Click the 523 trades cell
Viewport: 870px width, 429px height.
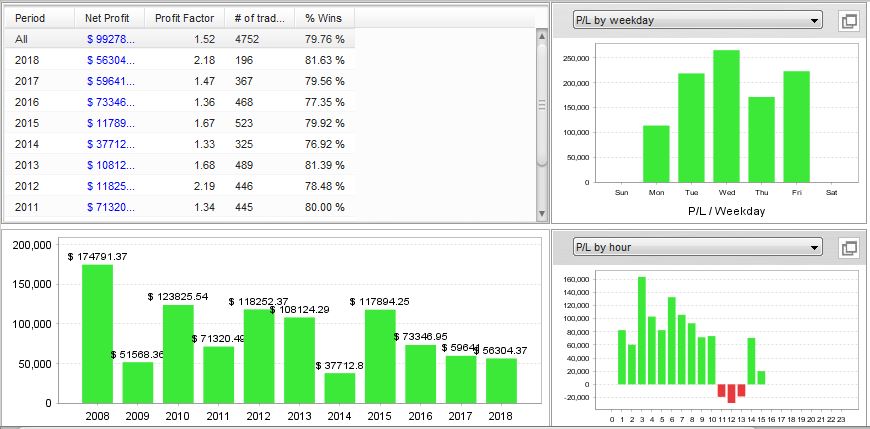tap(244, 123)
